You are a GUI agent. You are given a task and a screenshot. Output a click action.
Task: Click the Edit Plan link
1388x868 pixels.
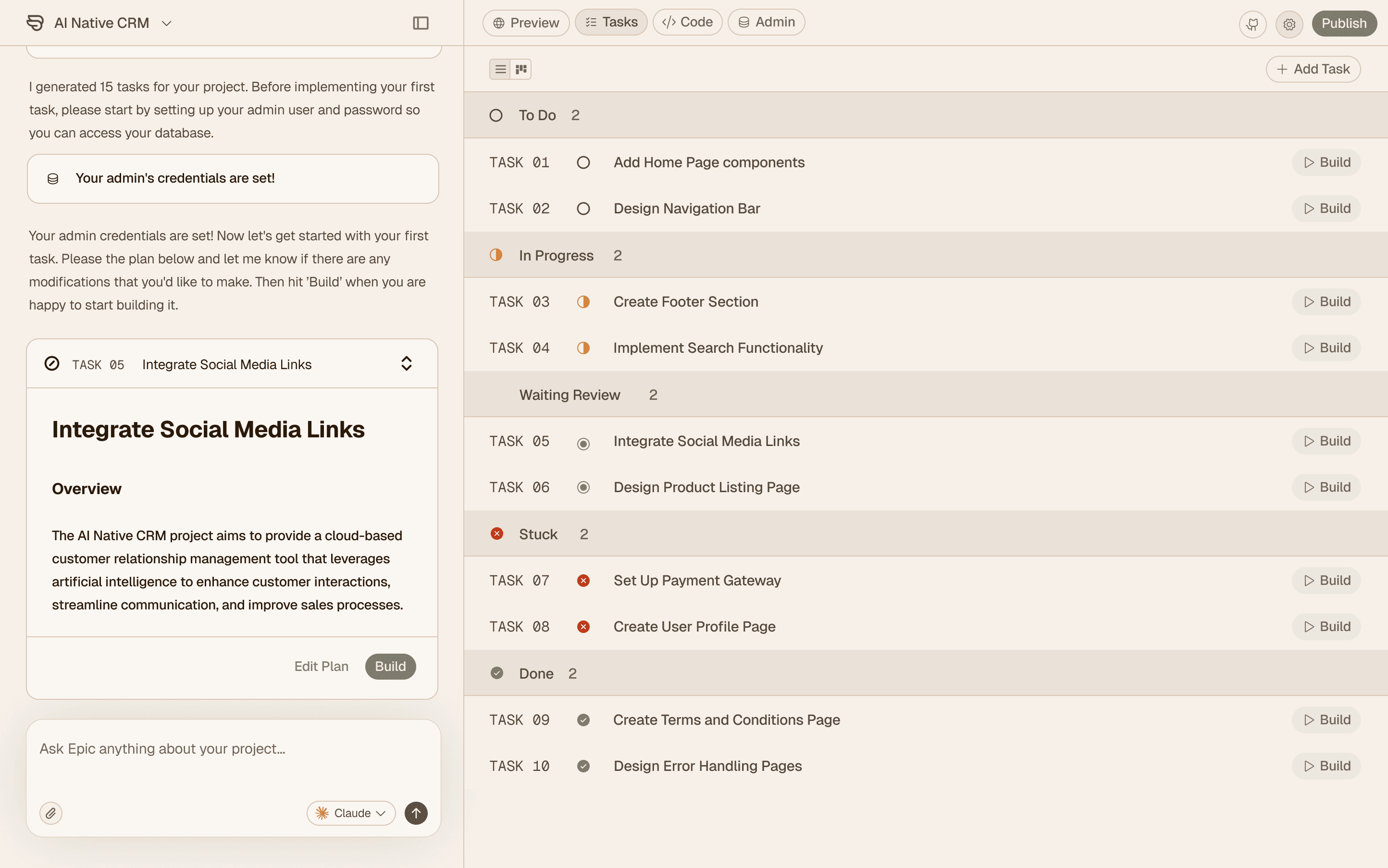click(x=321, y=666)
